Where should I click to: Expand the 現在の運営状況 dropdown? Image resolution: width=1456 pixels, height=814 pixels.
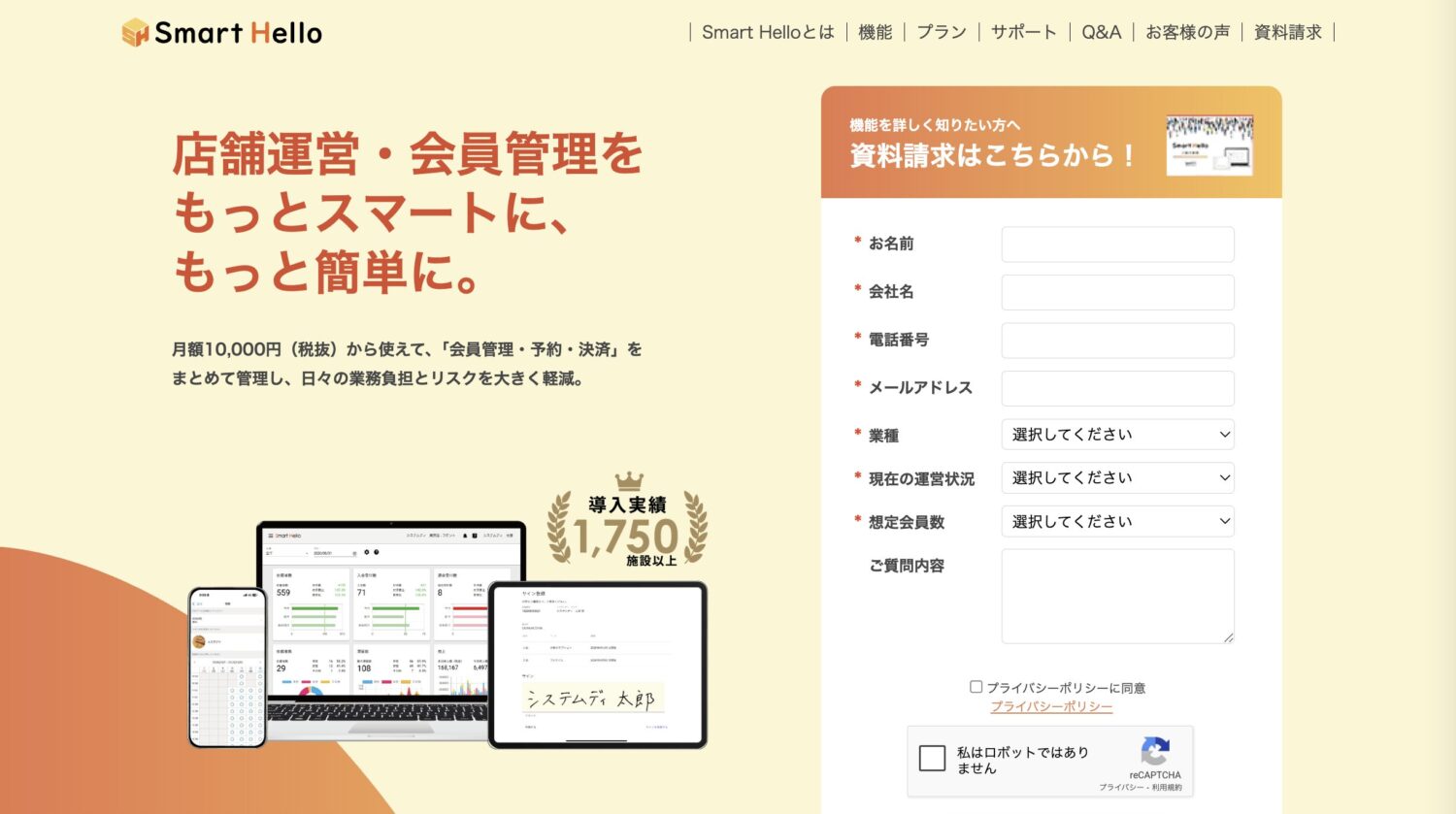click(x=1117, y=478)
